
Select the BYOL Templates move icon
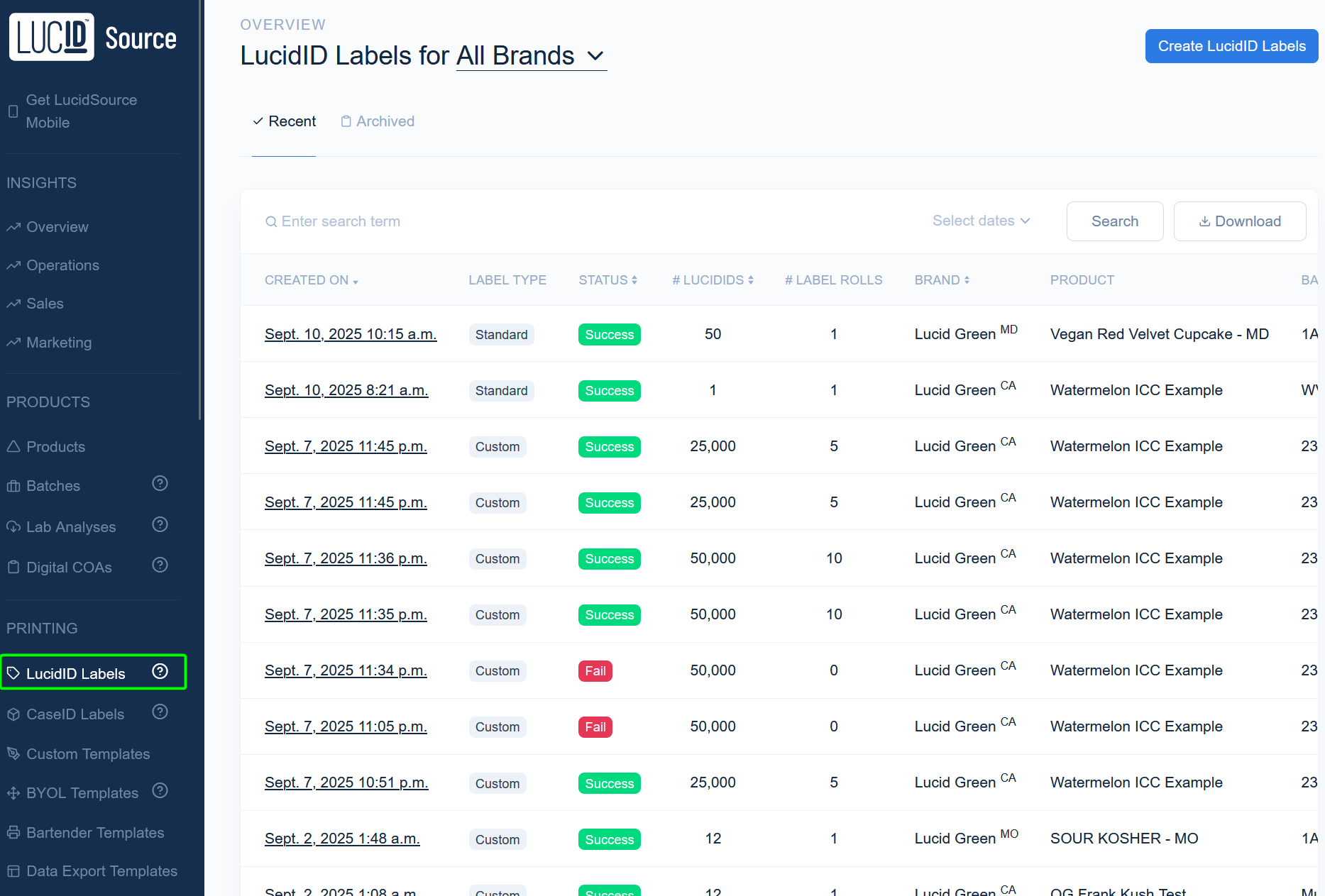point(13,792)
